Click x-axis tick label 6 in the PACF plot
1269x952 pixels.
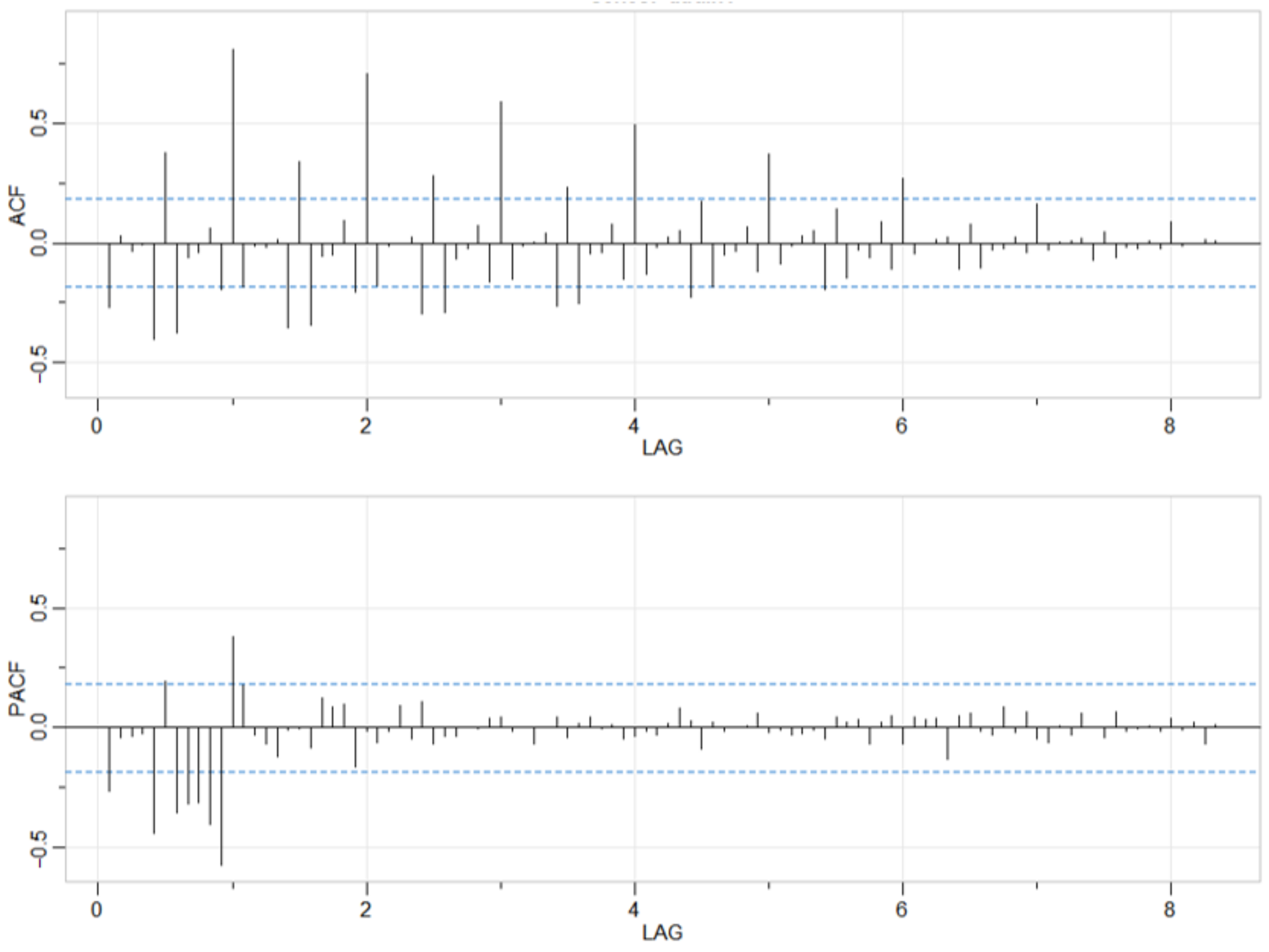pos(901,910)
